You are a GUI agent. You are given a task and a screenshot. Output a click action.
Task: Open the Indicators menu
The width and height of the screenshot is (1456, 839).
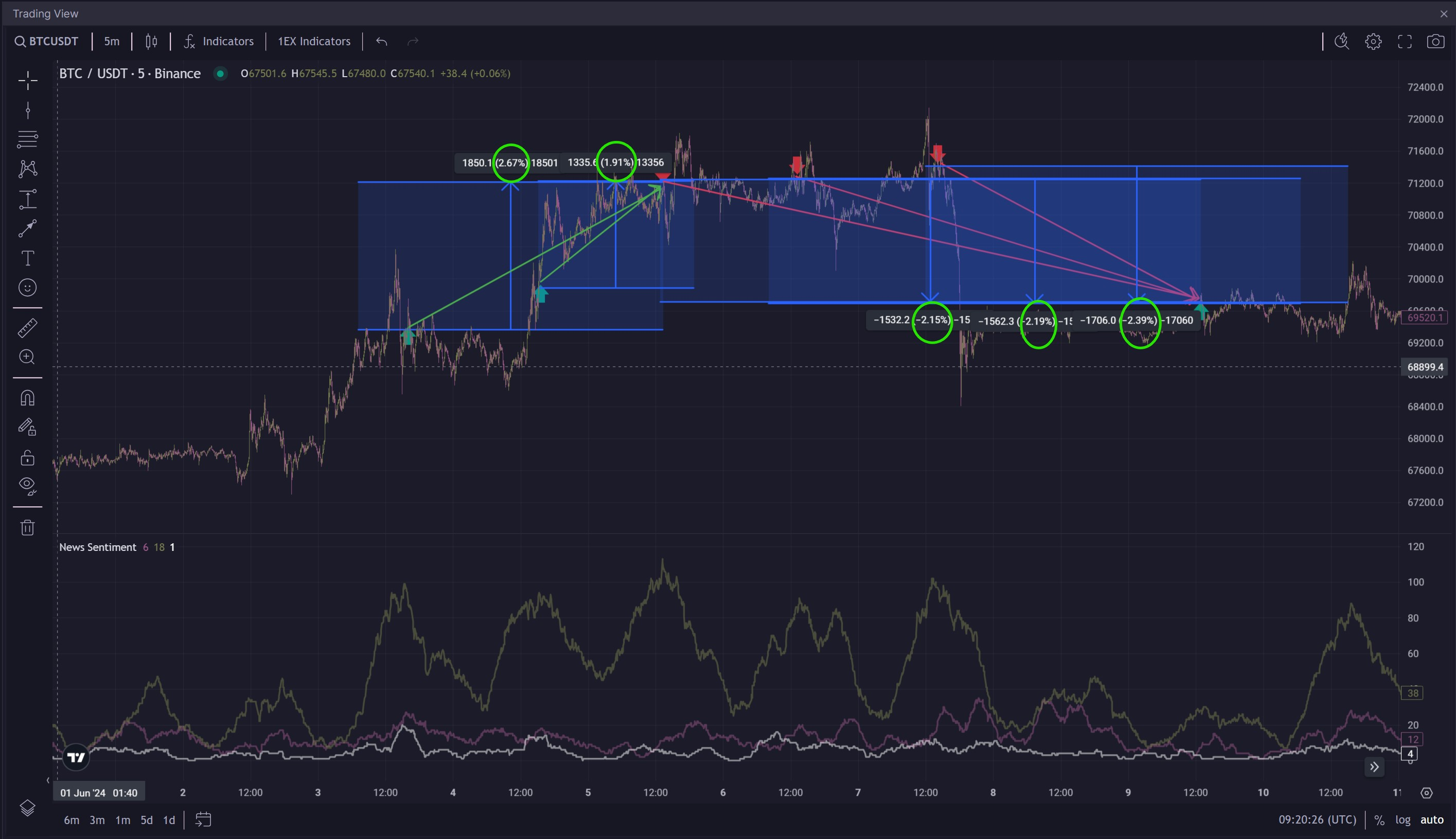click(x=219, y=42)
